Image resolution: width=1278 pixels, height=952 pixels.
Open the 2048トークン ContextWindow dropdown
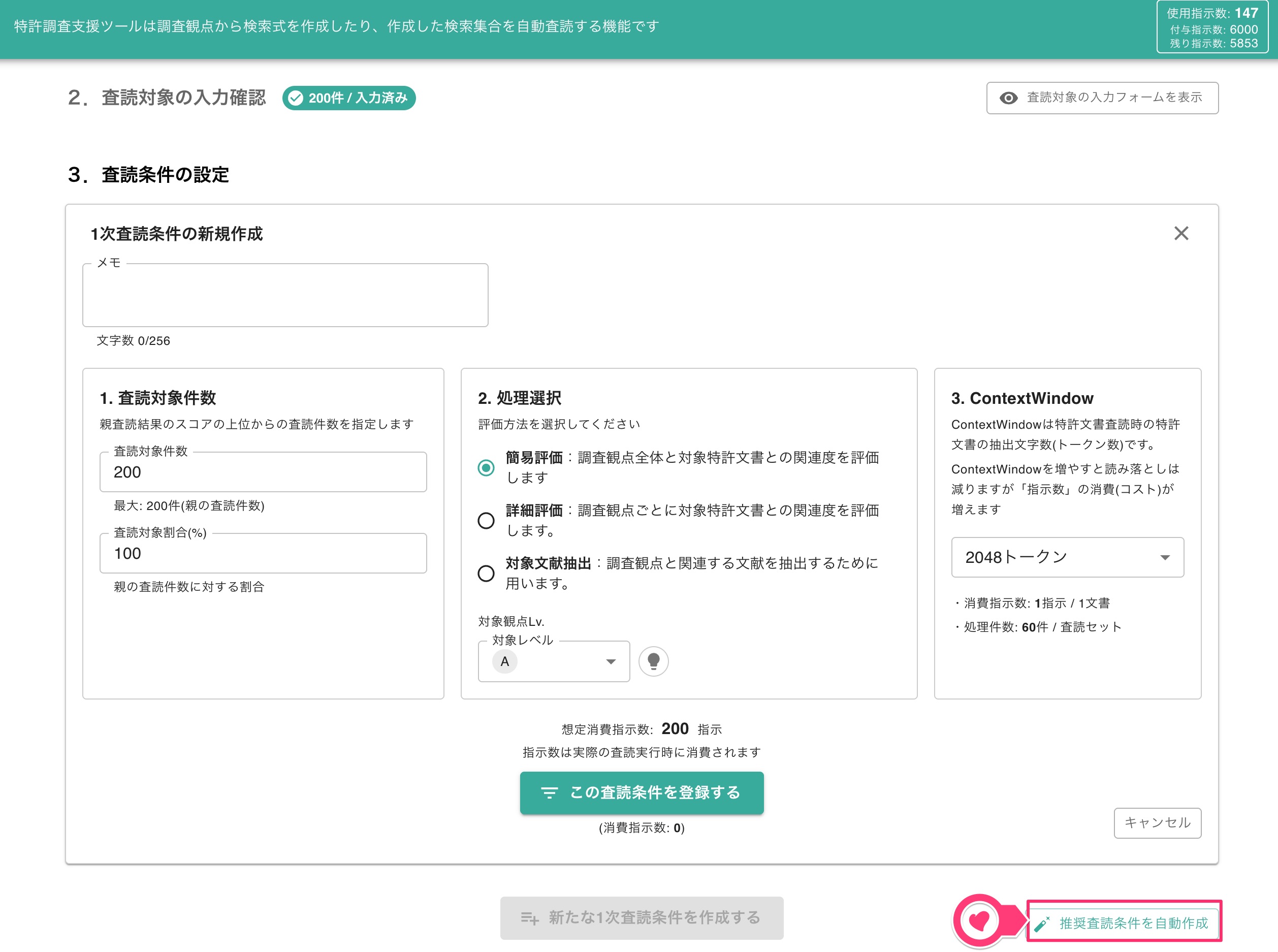pyautogui.click(x=1067, y=557)
